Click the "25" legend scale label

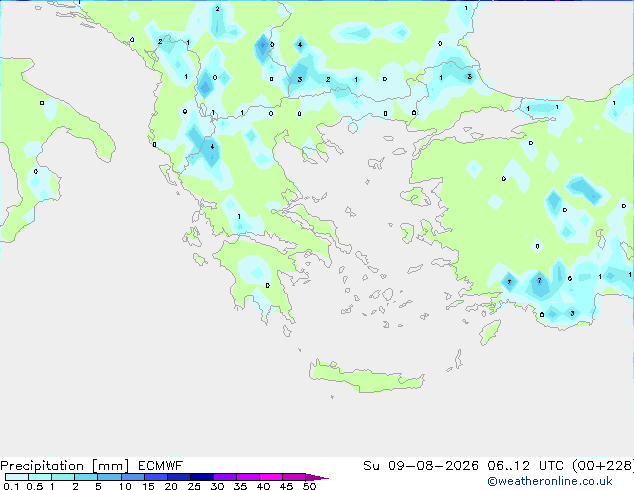coord(194,486)
